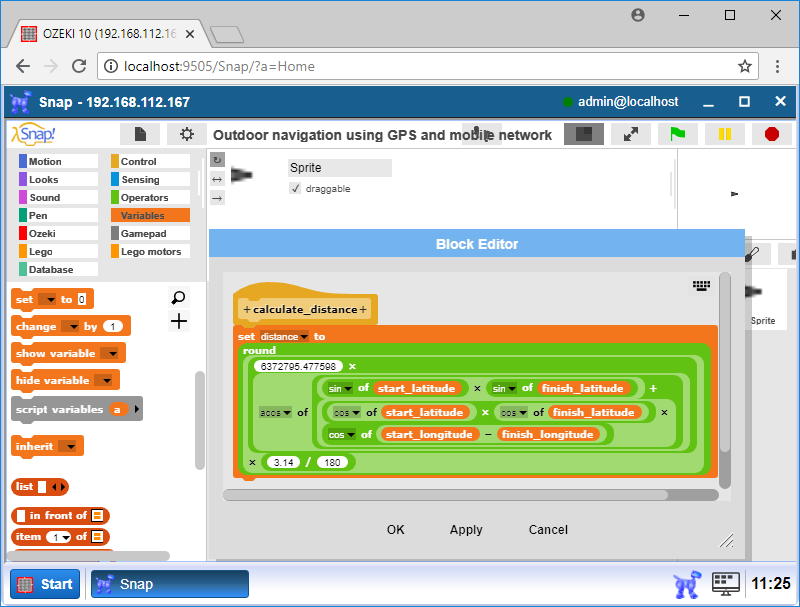Open the project file menu icon
Screen dimensions: 800x607
pos(140,134)
